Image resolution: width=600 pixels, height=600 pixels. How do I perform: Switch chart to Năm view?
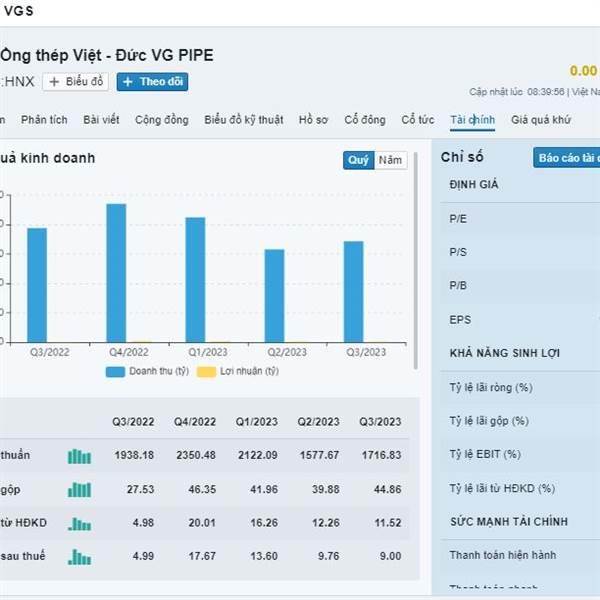[x=390, y=160]
